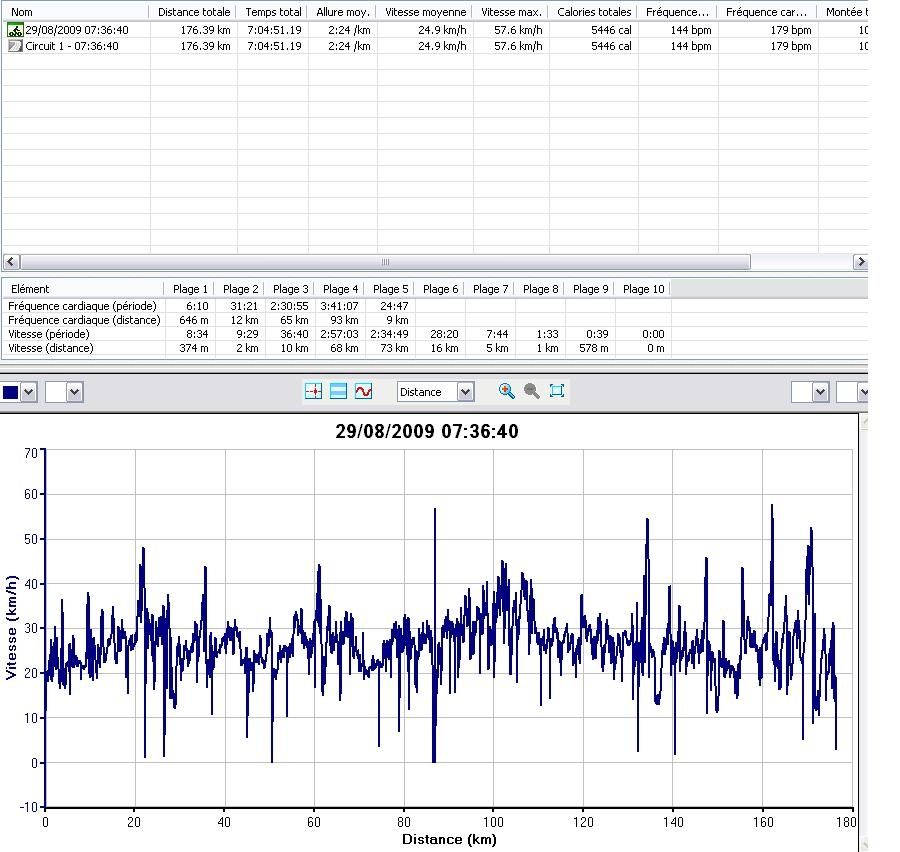Sort by the Vitesse moyenne column header
The image size is (900, 852).
pos(425,12)
